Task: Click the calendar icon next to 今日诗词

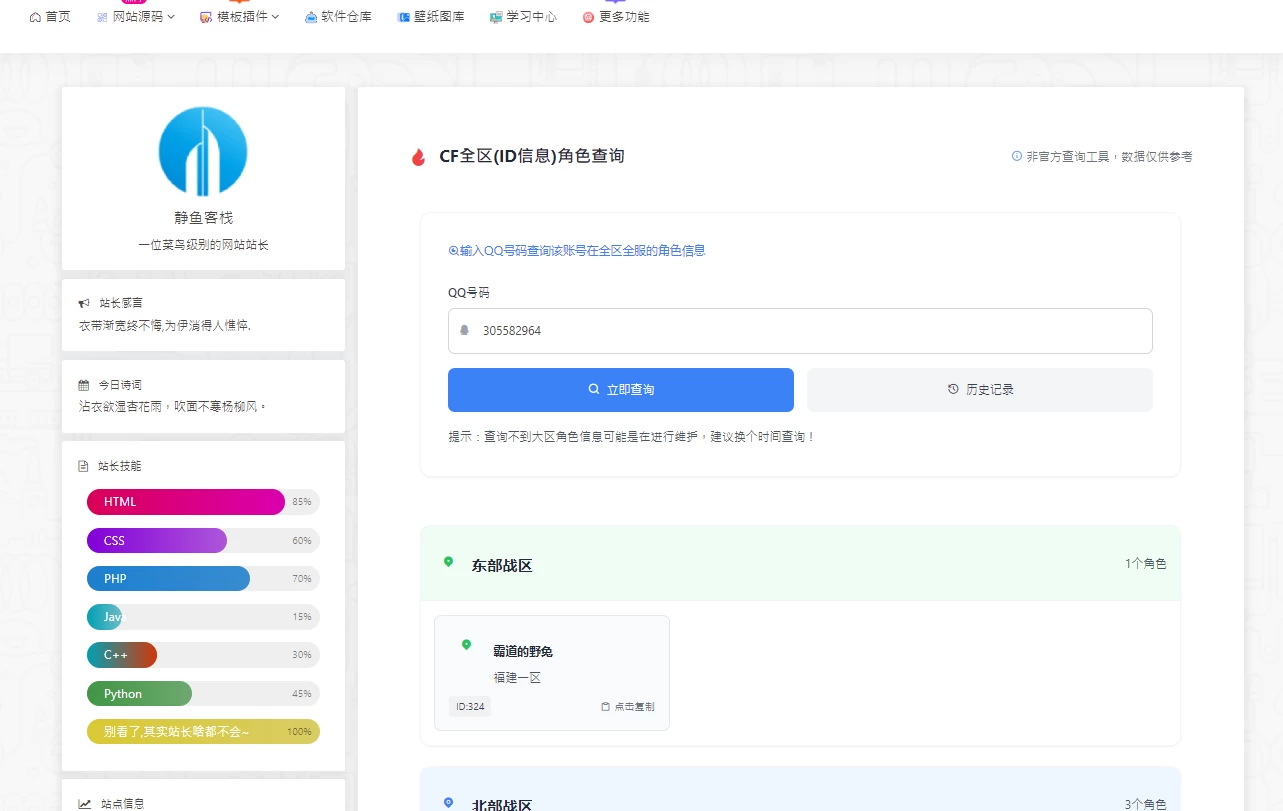Action: click(x=84, y=384)
